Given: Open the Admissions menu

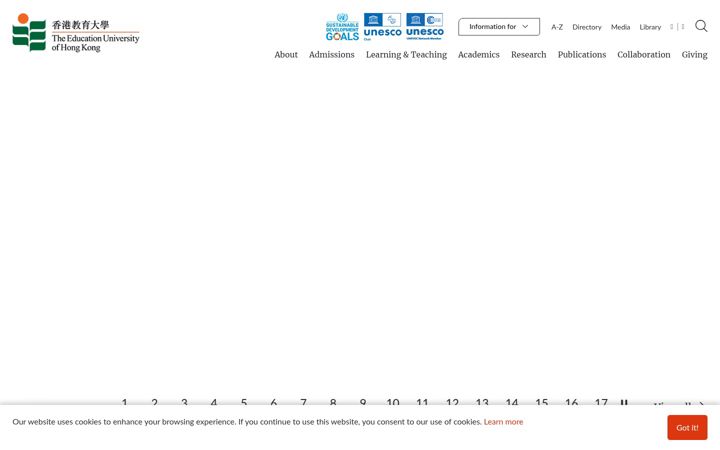Looking at the screenshot, I should click(x=332, y=55).
